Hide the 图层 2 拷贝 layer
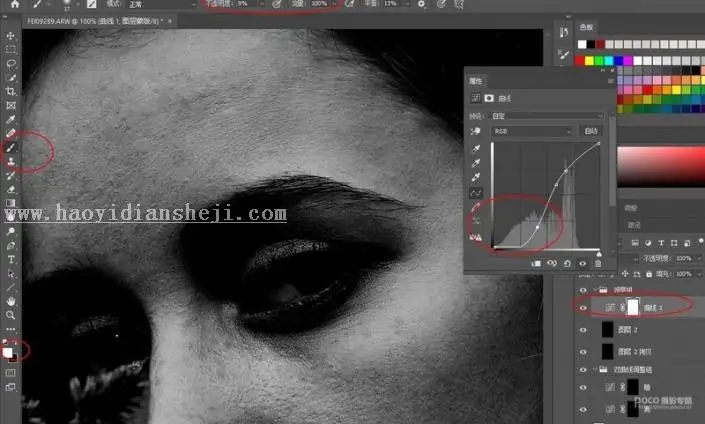This screenshot has height=424, width=705. (583, 352)
